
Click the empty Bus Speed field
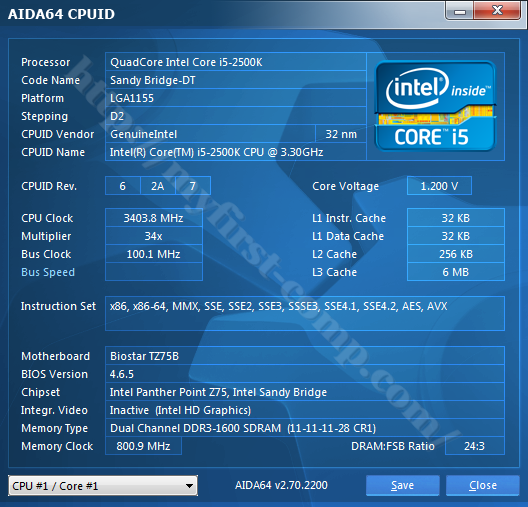[x=154, y=272]
